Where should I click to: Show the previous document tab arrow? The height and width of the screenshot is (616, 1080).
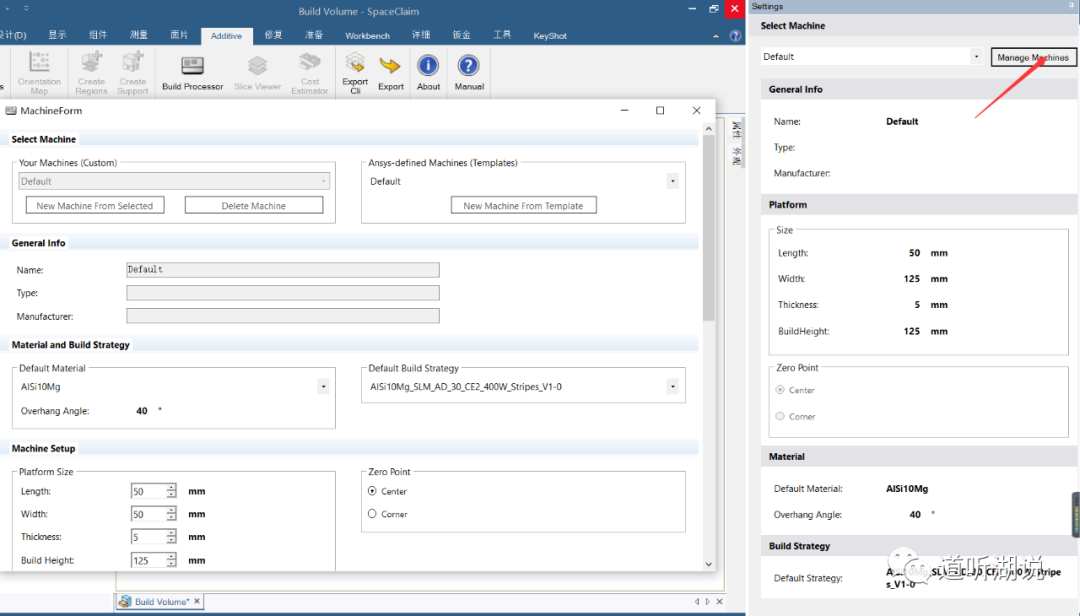point(696,602)
